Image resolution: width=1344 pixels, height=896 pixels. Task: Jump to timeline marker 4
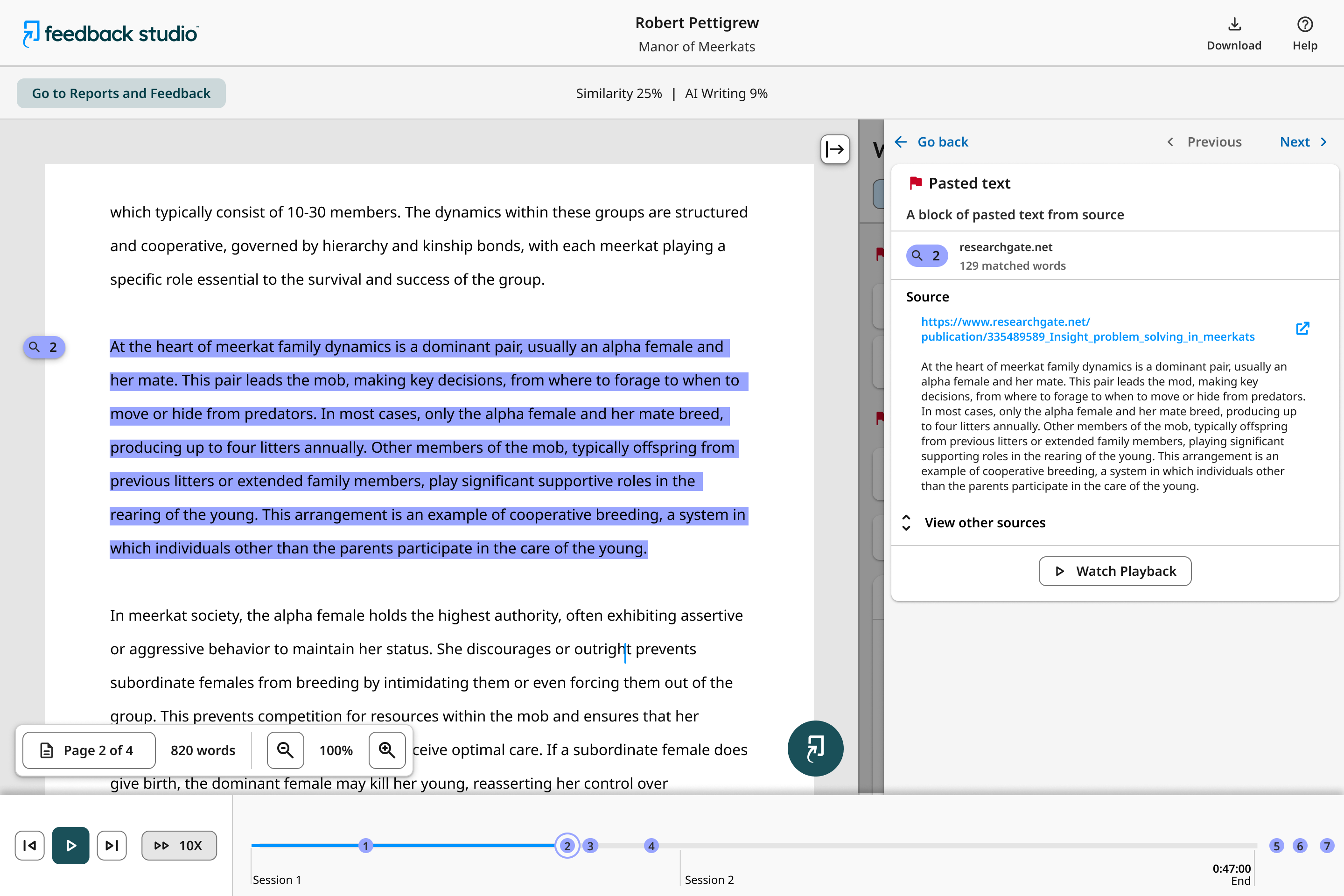point(651,846)
